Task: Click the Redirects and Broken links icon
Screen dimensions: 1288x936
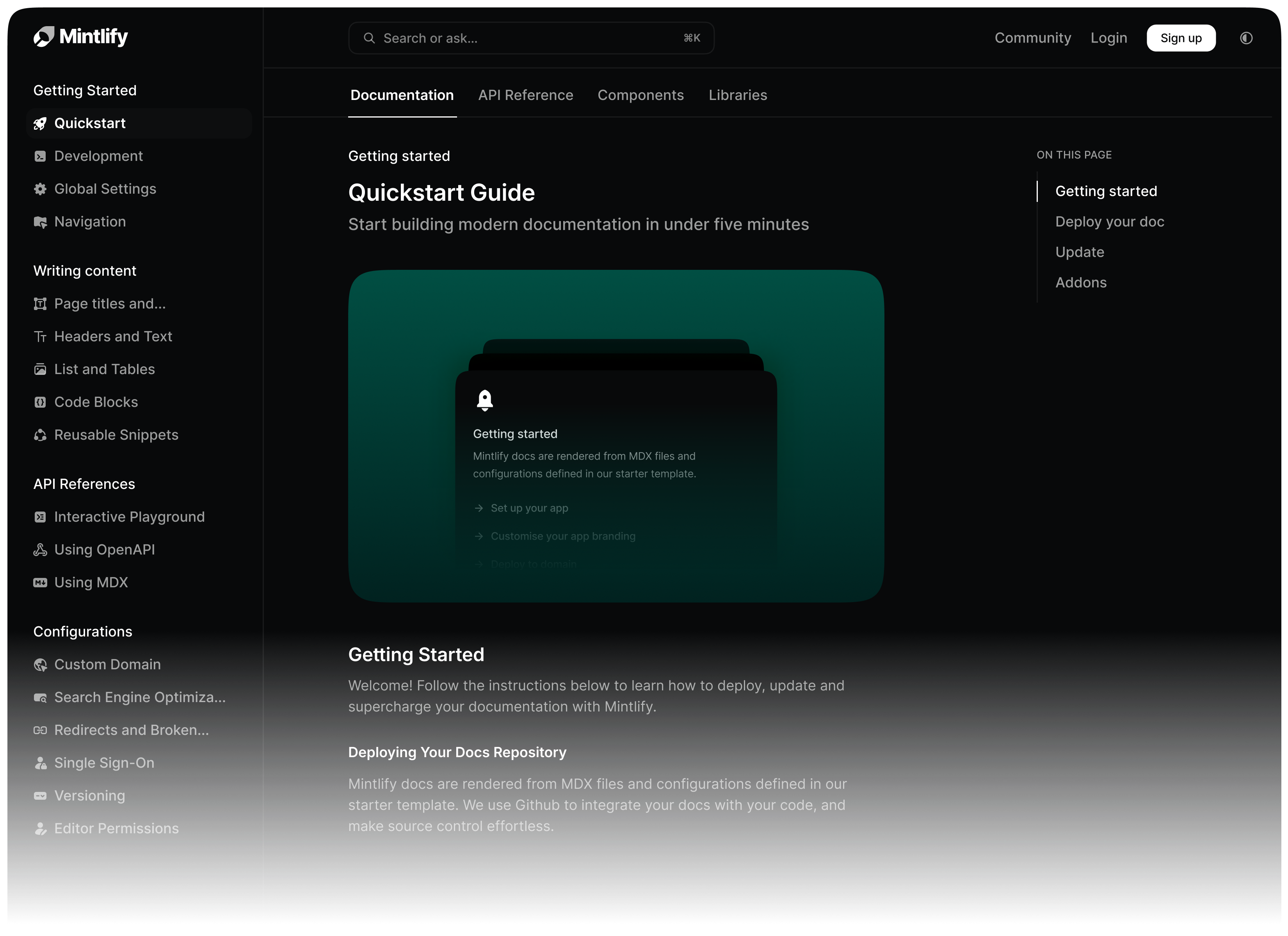Action: [x=40, y=730]
